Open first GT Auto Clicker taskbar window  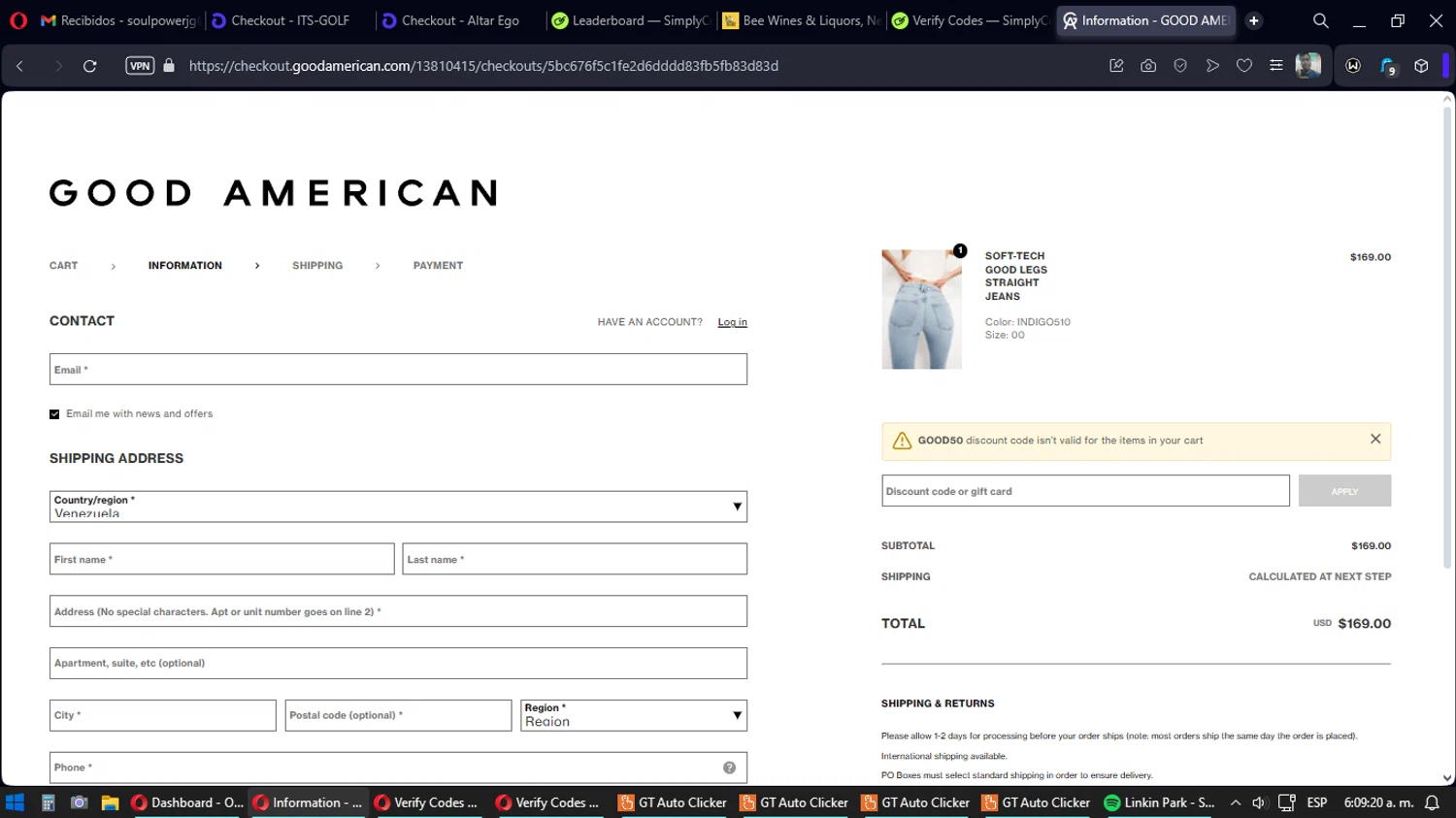673,802
